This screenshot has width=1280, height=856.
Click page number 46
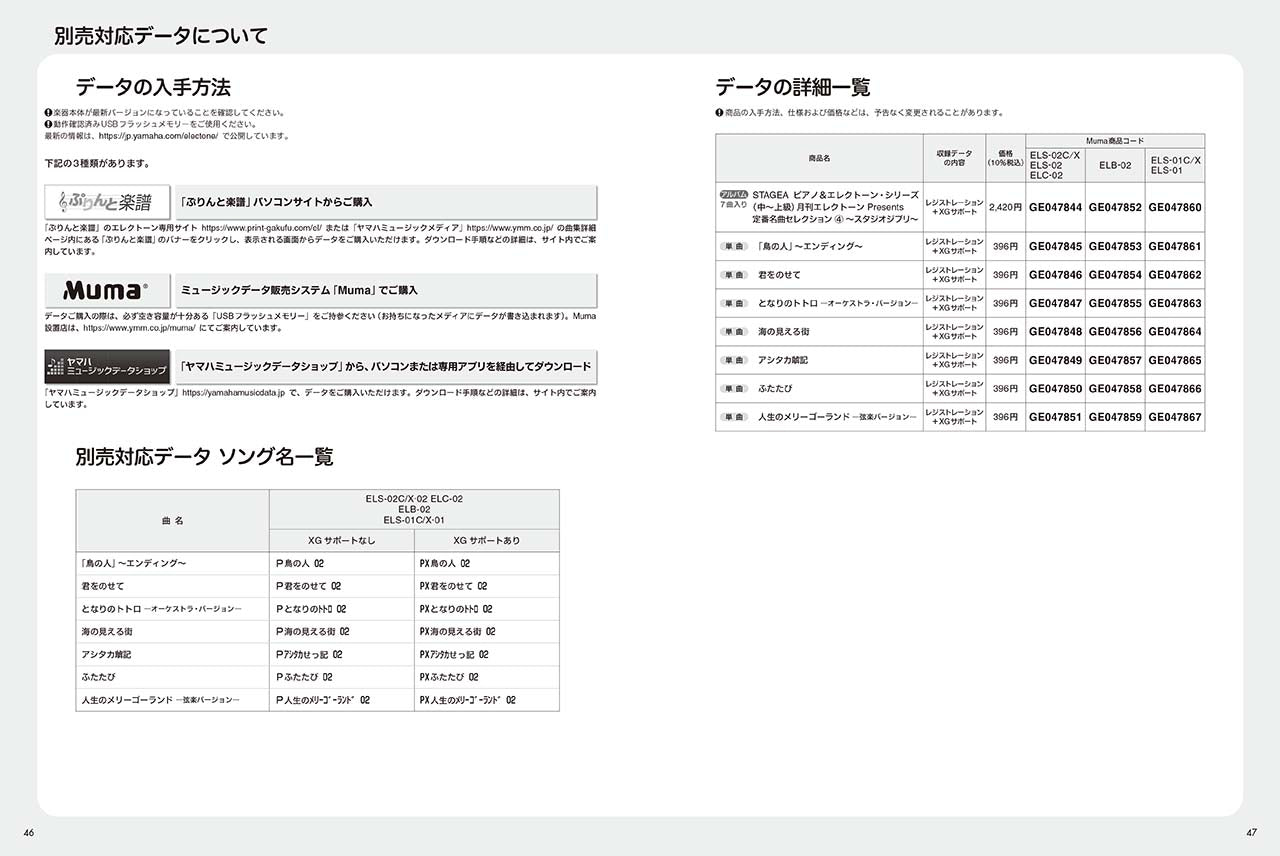coord(29,833)
